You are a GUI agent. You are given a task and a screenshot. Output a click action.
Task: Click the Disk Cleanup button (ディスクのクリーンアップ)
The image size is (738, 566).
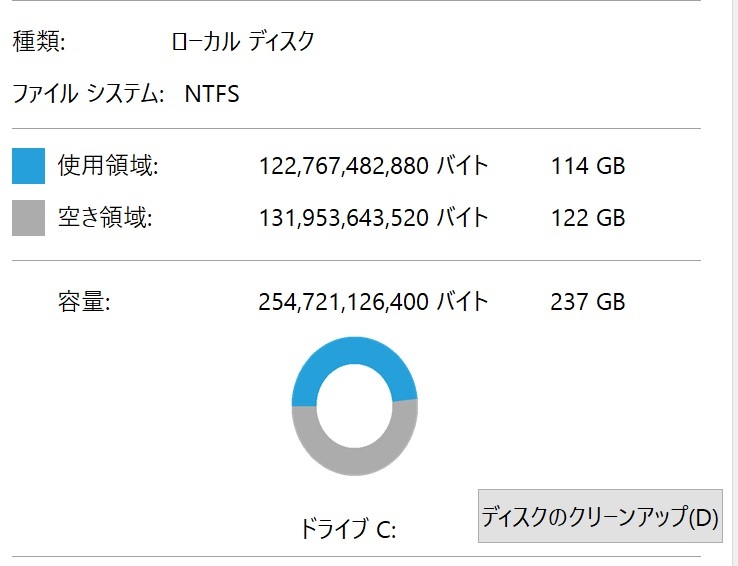pos(600,516)
